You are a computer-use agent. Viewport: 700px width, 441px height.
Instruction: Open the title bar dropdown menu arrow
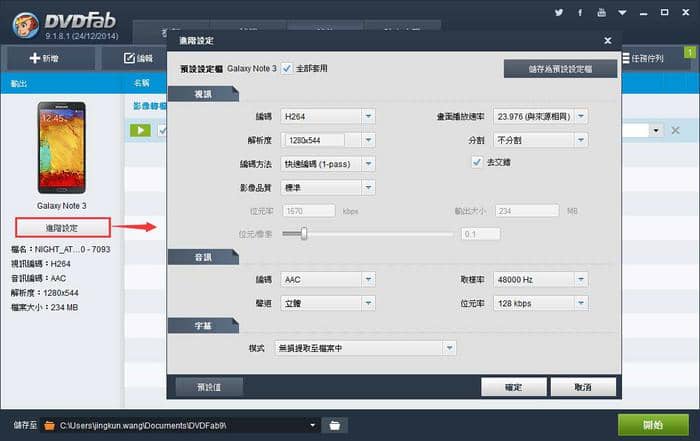tap(622, 13)
